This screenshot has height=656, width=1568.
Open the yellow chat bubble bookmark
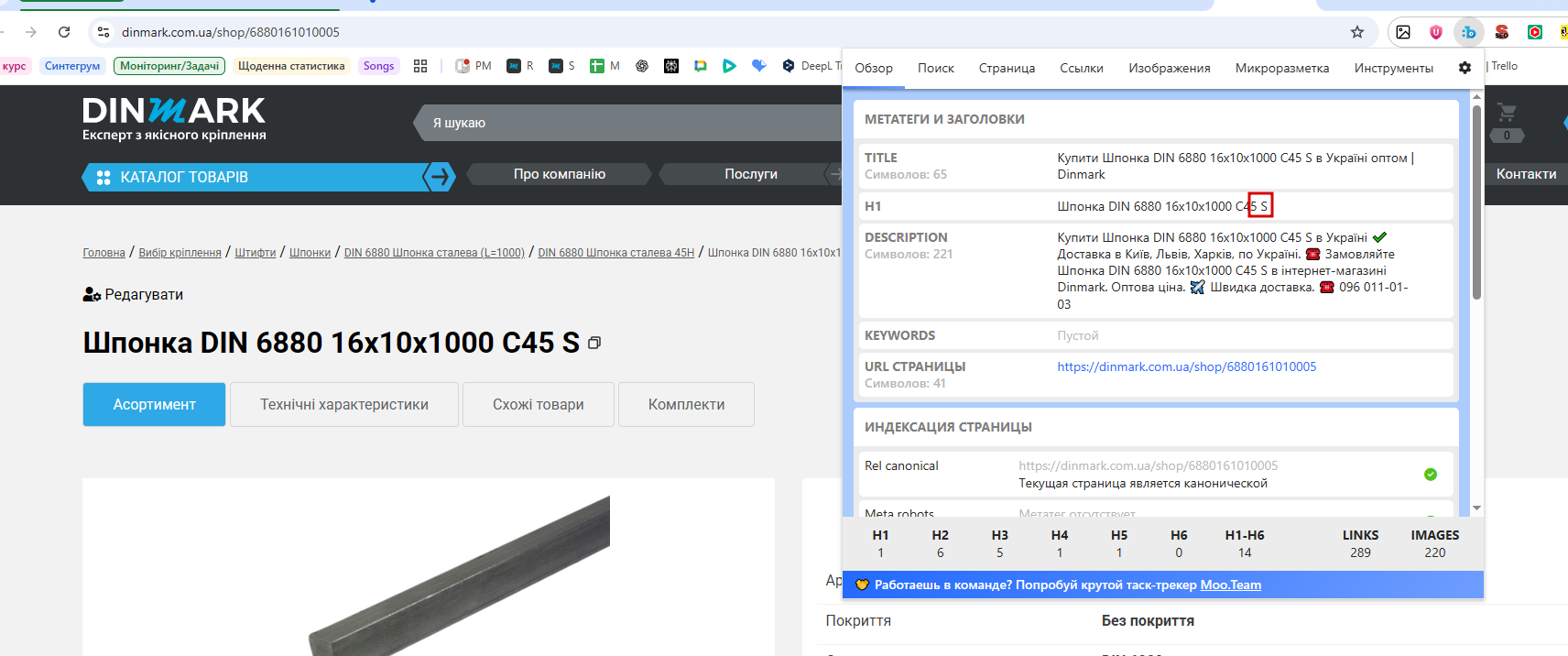pos(701,66)
